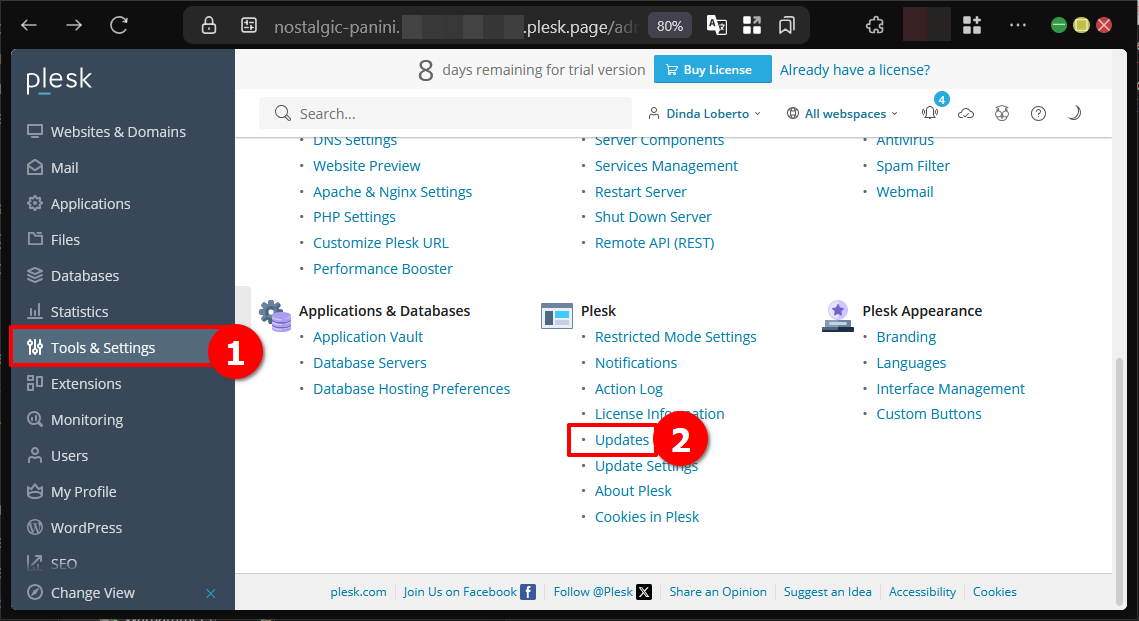Image resolution: width=1139 pixels, height=621 pixels.
Task: Reload the page
Action: [x=119, y=25]
